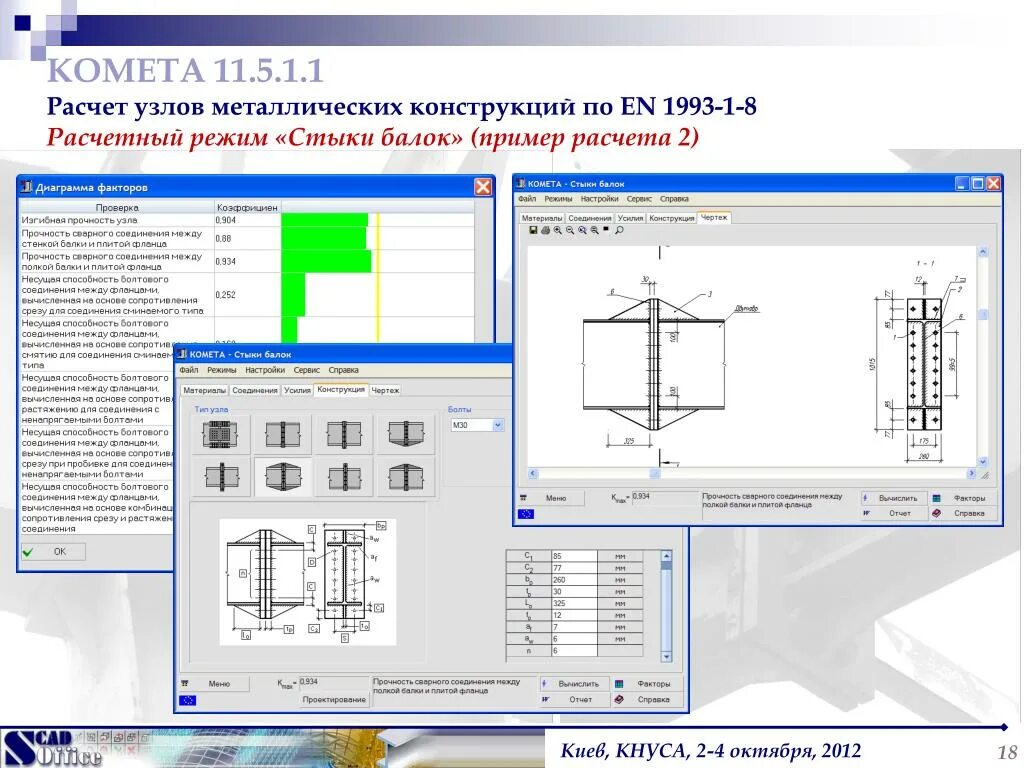Image resolution: width=1024 pixels, height=768 pixels.
Task: Click right arrow of drawing horizontal scrollbar
Action: (971, 473)
